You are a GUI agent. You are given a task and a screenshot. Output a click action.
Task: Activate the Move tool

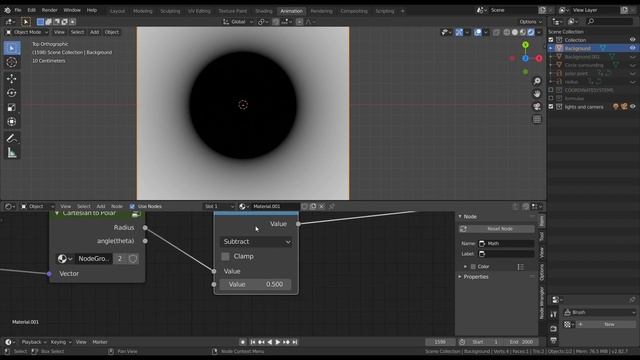coord(12,79)
